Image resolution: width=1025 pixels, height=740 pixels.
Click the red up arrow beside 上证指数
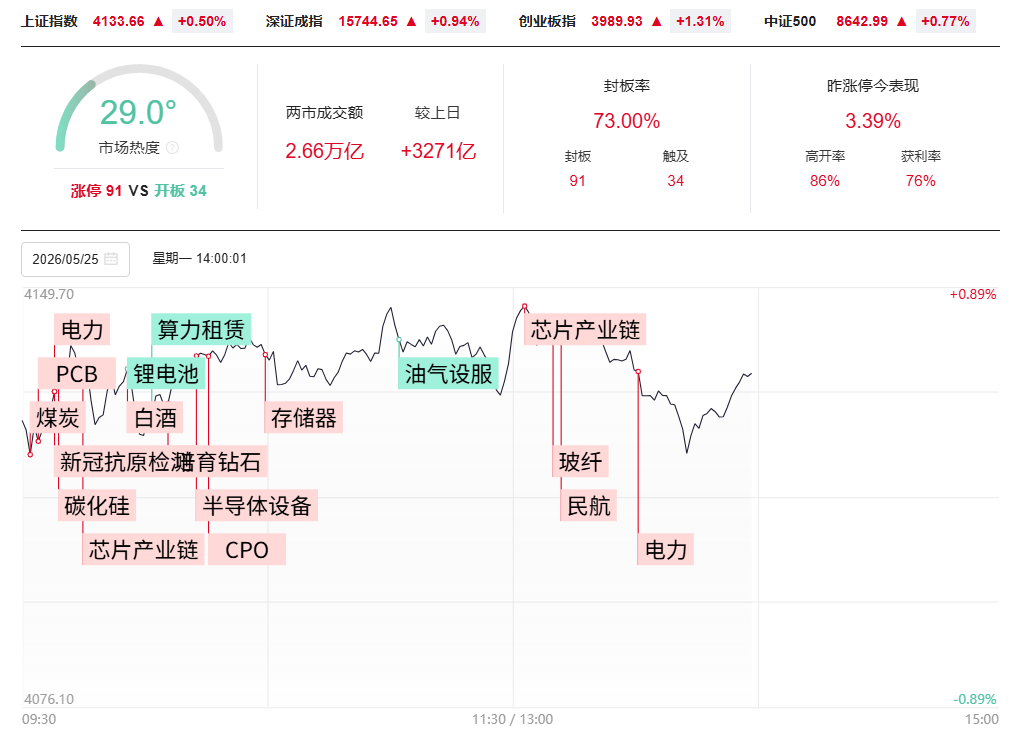pos(158,22)
